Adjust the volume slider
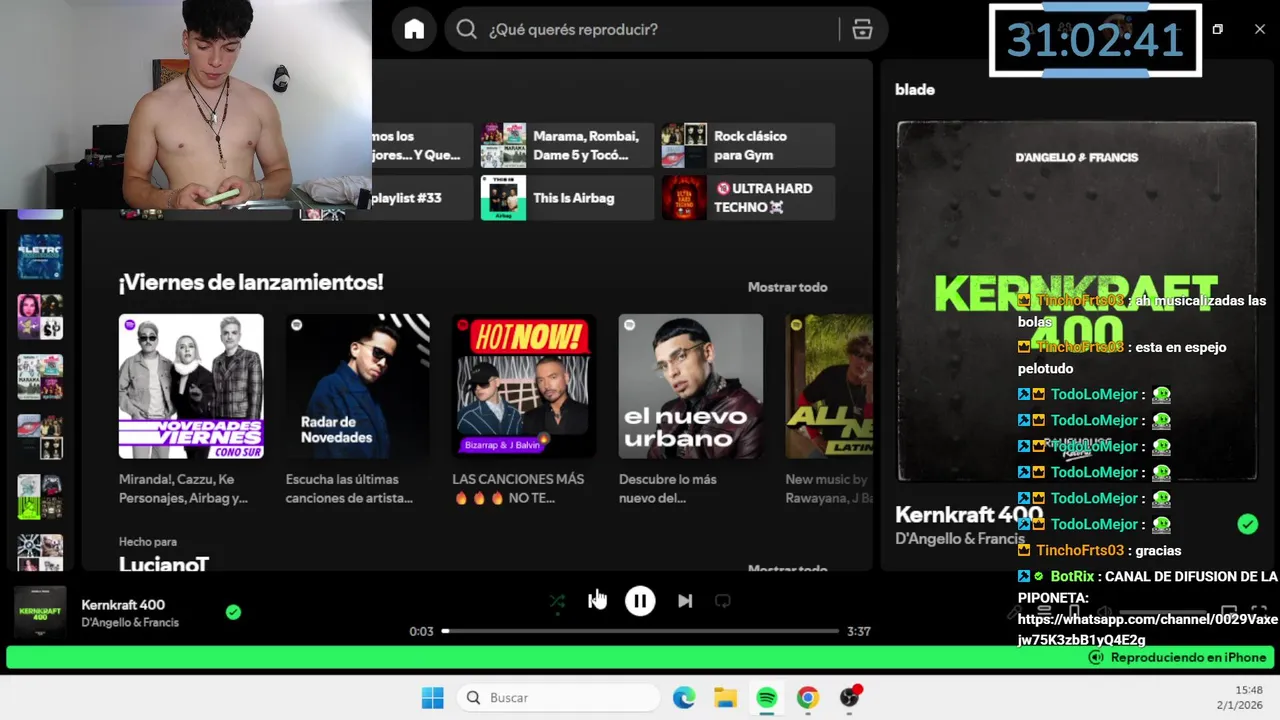 click(x=1162, y=612)
